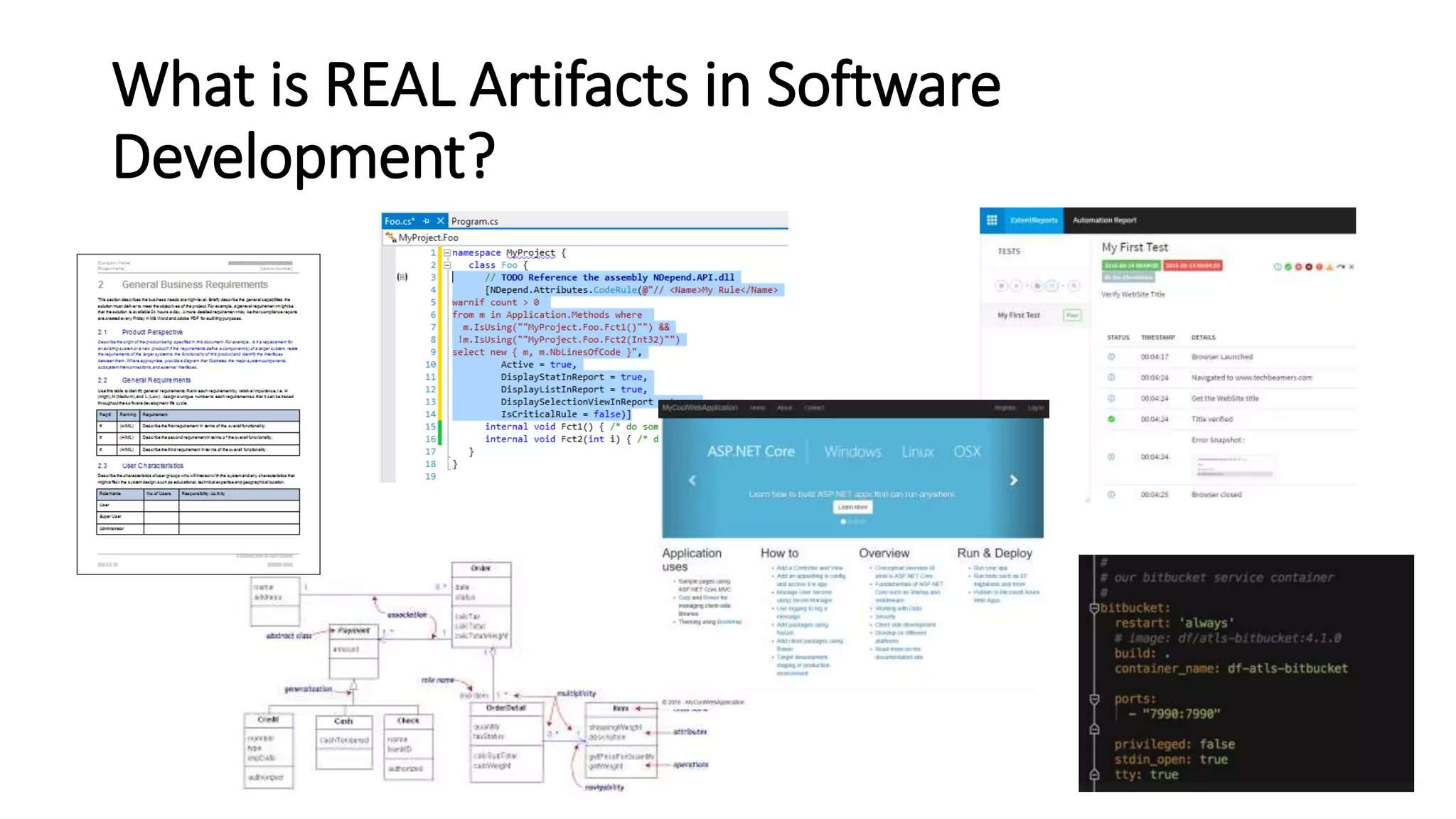1456x819 pixels.
Task: Click the Pass badge next to My First Test
Action: point(1072,315)
